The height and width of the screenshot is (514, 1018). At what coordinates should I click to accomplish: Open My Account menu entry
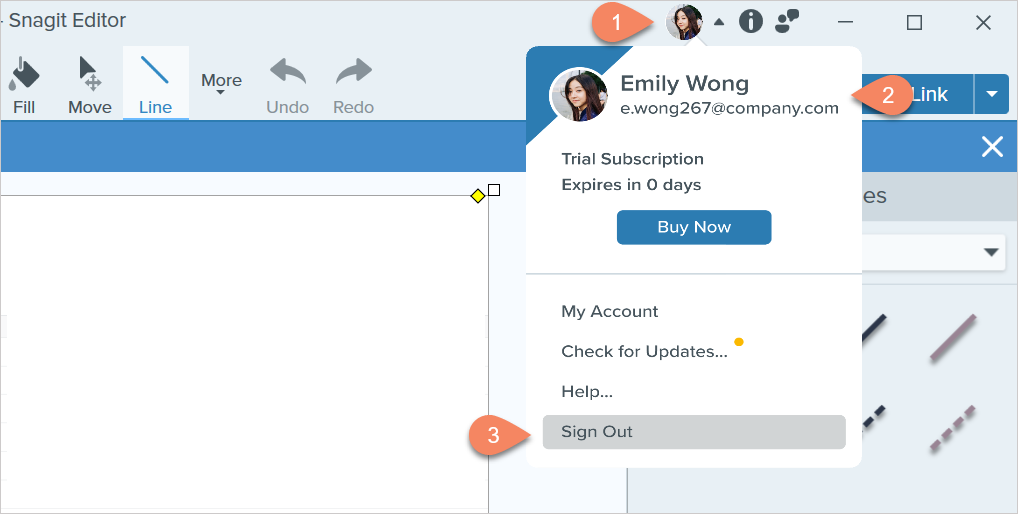pos(610,312)
